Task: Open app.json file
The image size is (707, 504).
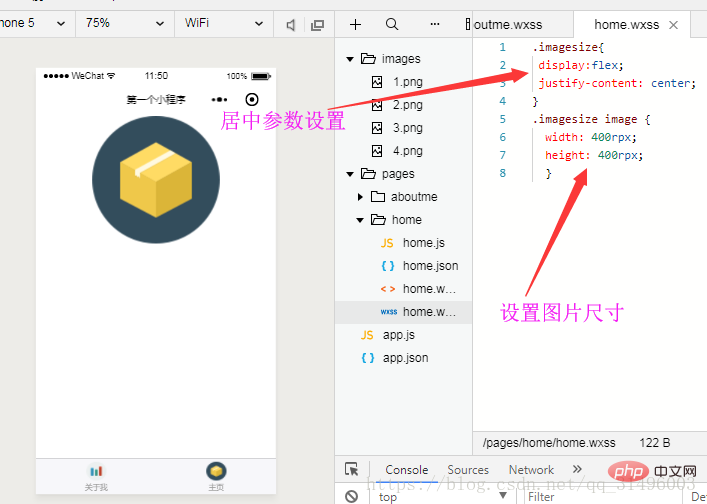Action: (405, 358)
